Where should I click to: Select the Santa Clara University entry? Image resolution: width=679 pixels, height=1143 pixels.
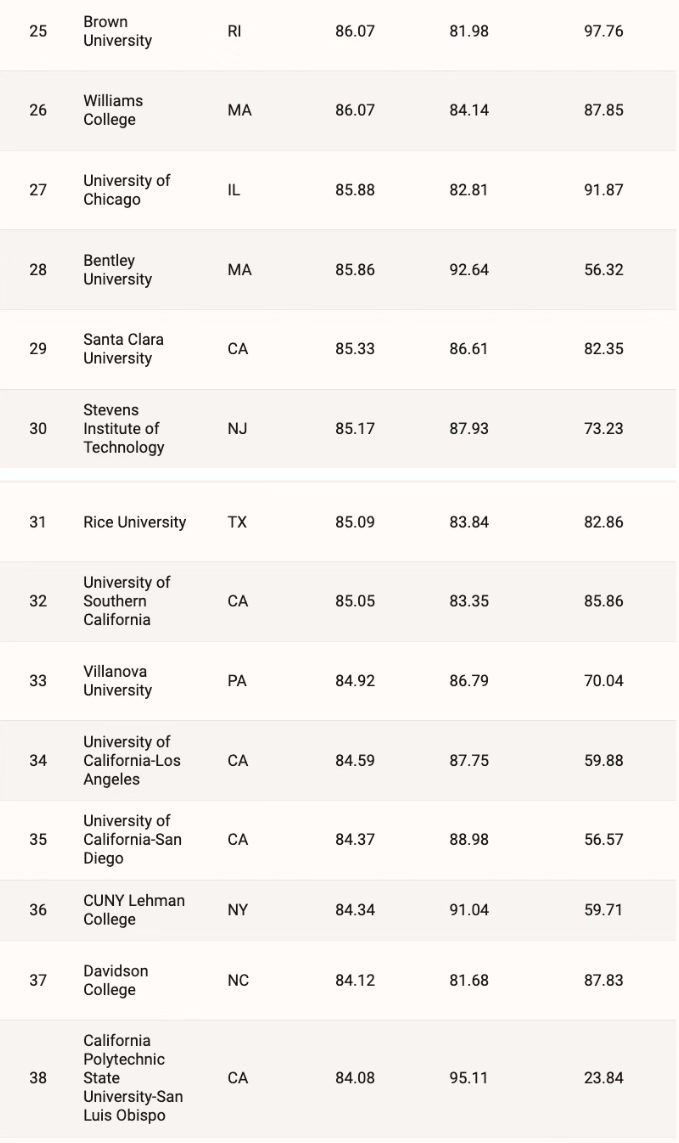pyautogui.click(x=123, y=348)
